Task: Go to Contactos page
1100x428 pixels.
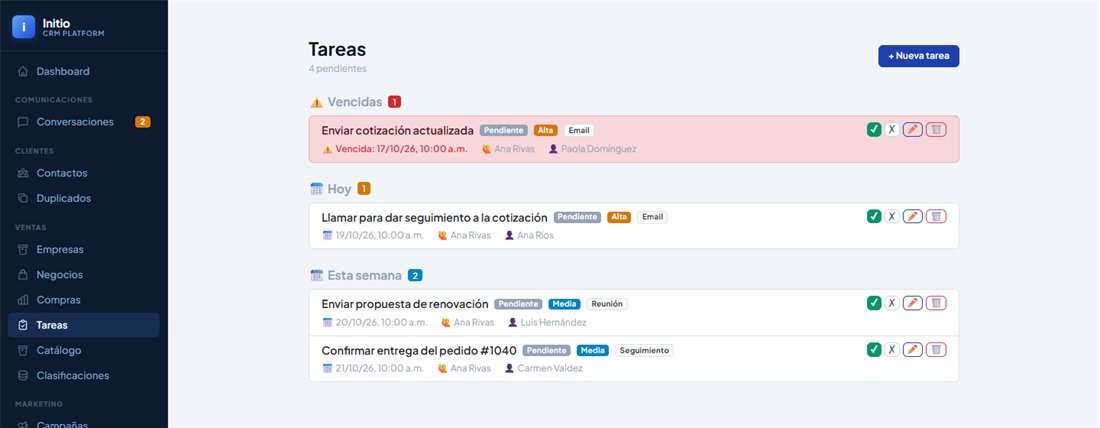Action: [x=83, y=173]
